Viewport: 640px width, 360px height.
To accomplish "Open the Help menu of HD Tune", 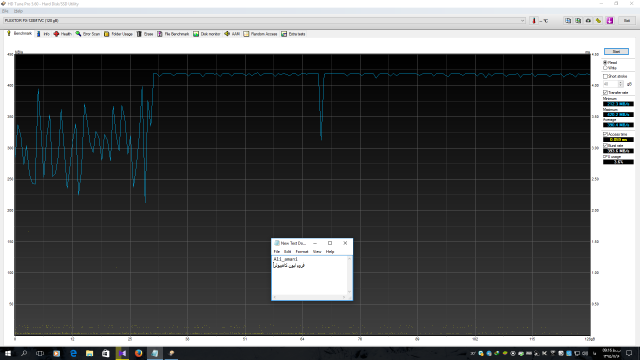I will [x=18, y=11].
